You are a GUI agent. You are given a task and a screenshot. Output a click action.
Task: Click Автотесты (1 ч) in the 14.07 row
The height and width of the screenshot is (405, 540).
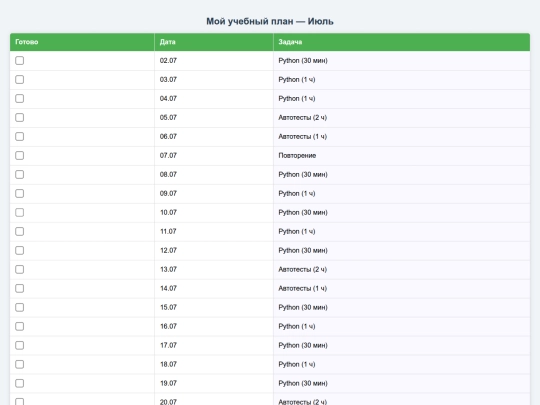pos(302,288)
